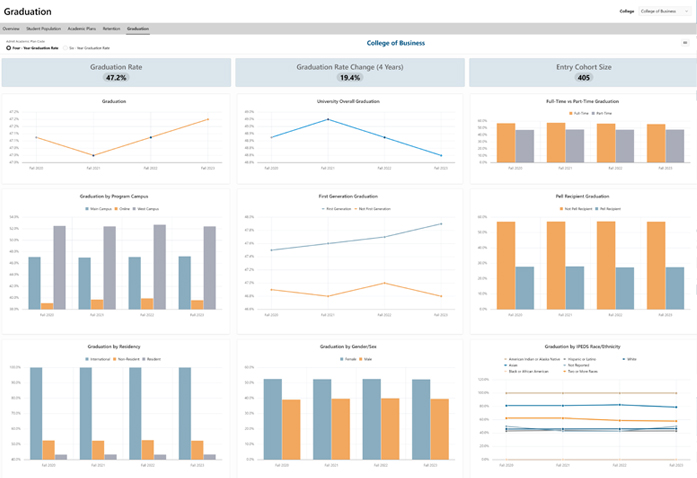Click Fall 2022 Not First Generation point
Viewport: 697px width, 478px height.
pos(385,283)
